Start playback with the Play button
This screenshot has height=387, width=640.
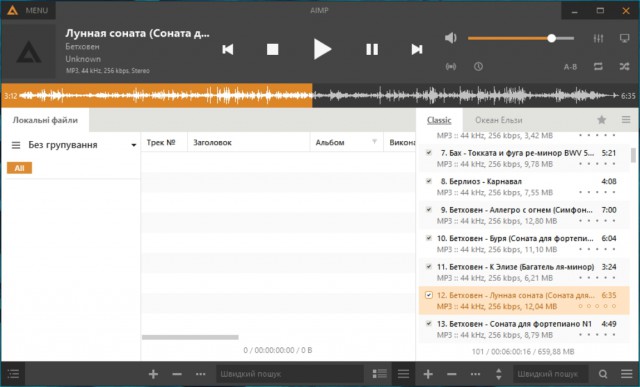[322, 49]
